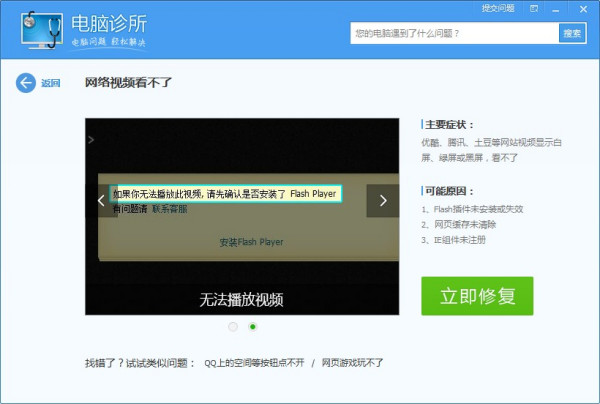Screen dimensions: 600x404
Task: Focus the problem search input field
Action: point(455,33)
